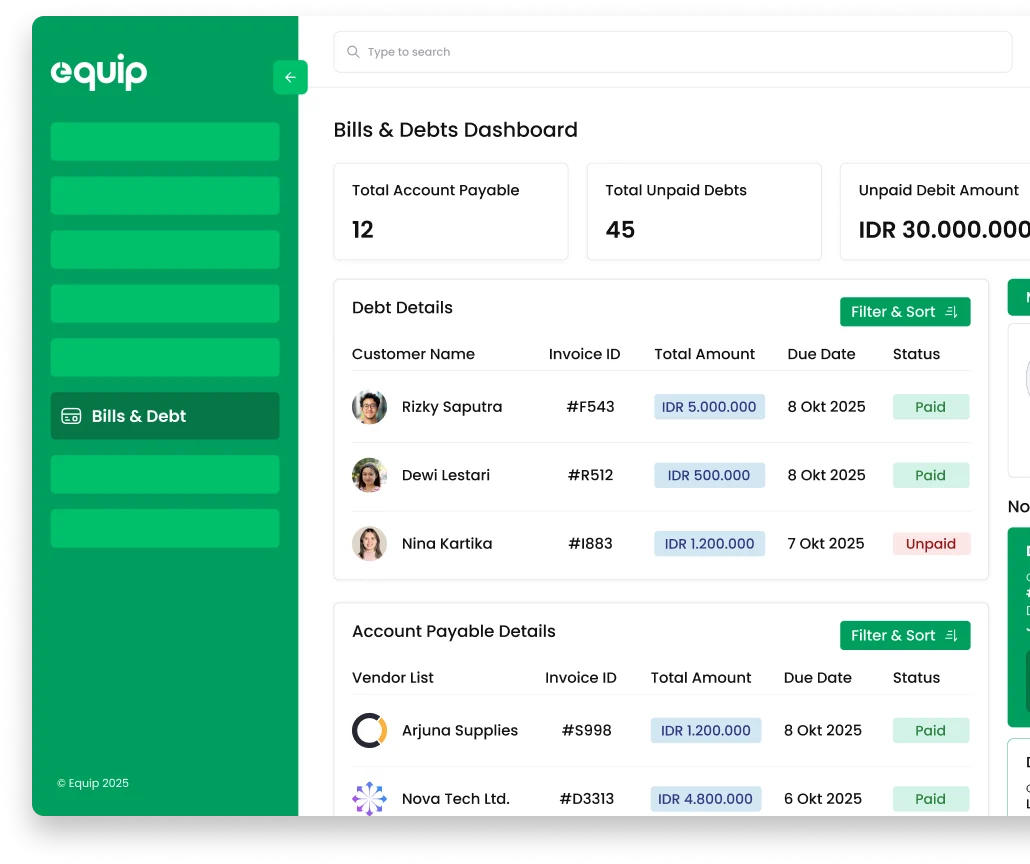1030x864 pixels.
Task: Click the IDR 5.000.000 amount tag
Action: pyautogui.click(x=709, y=407)
